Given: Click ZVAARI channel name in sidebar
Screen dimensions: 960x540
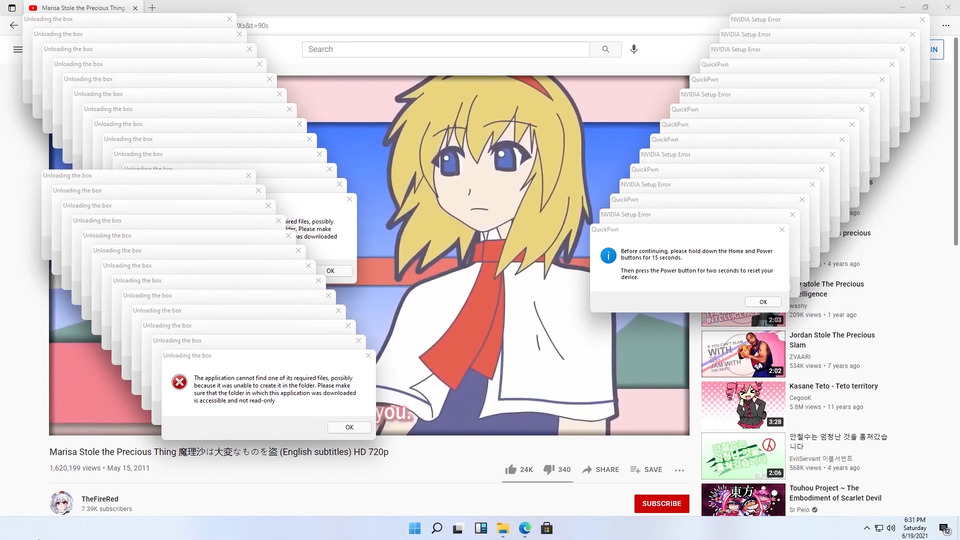Looking at the screenshot, I should tap(800, 356).
